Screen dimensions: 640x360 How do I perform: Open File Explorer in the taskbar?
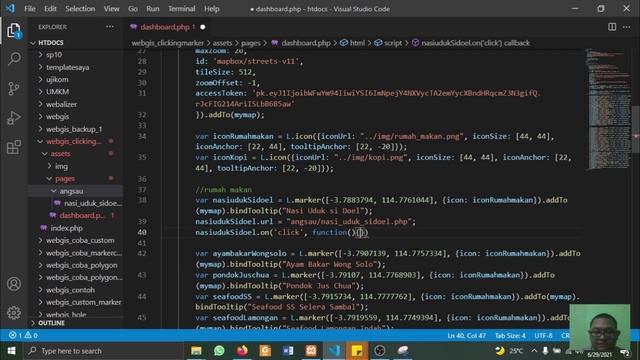(196, 351)
